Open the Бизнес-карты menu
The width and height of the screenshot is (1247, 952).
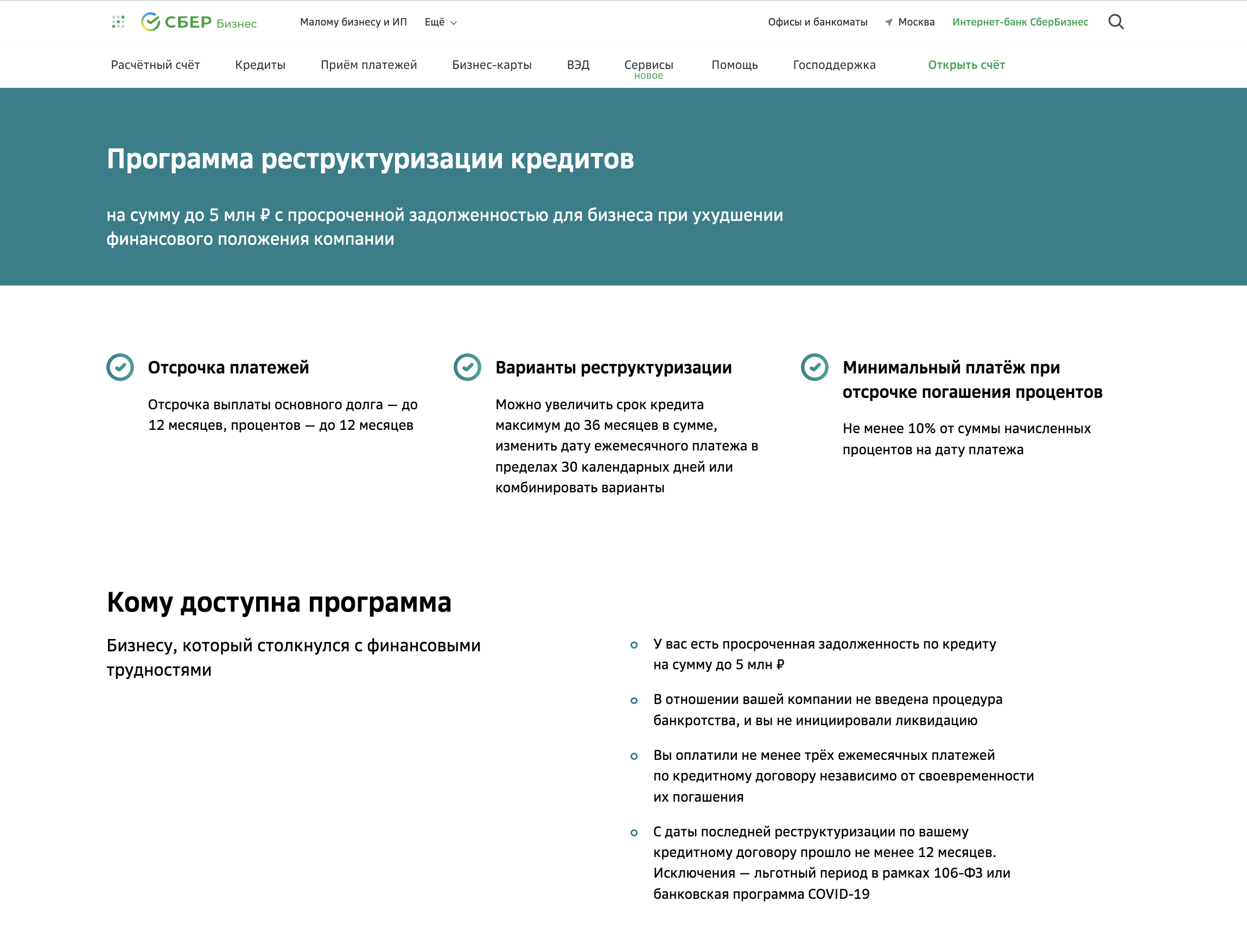pyautogui.click(x=492, y=65)
